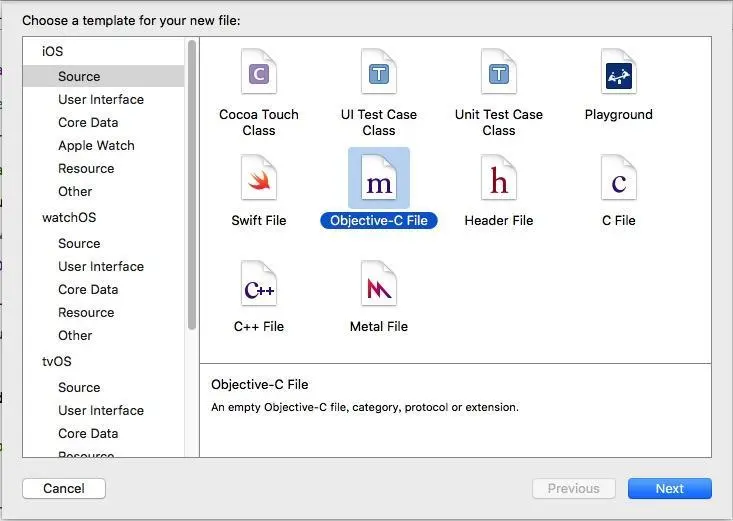Click the Next button

[670, 488]
